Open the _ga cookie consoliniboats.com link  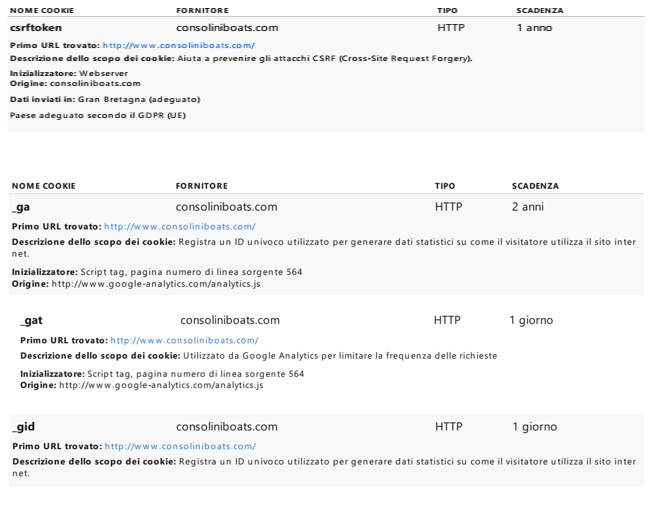click(x=180, y=226)
